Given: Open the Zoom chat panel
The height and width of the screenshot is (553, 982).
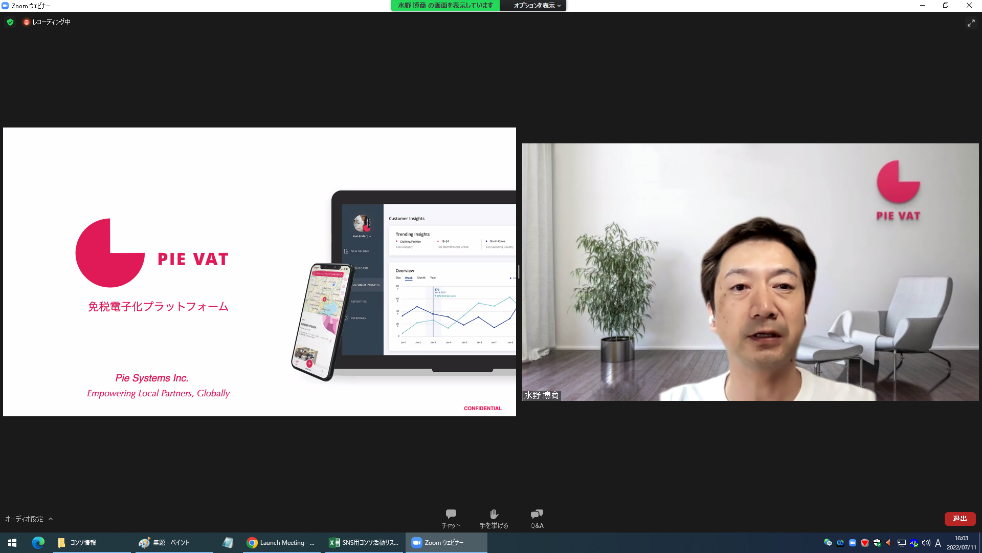Looking at the screenshot, I should pyautogui.click(x=450, y=519).
